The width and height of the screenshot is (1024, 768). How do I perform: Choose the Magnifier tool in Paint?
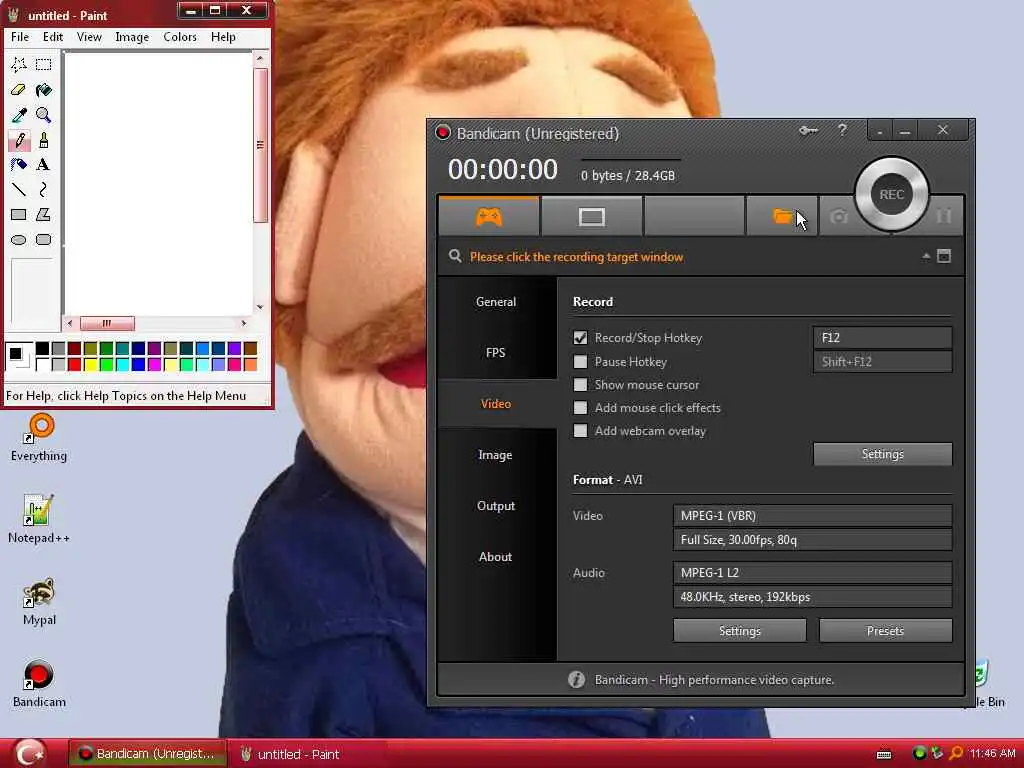coord(43,115)
